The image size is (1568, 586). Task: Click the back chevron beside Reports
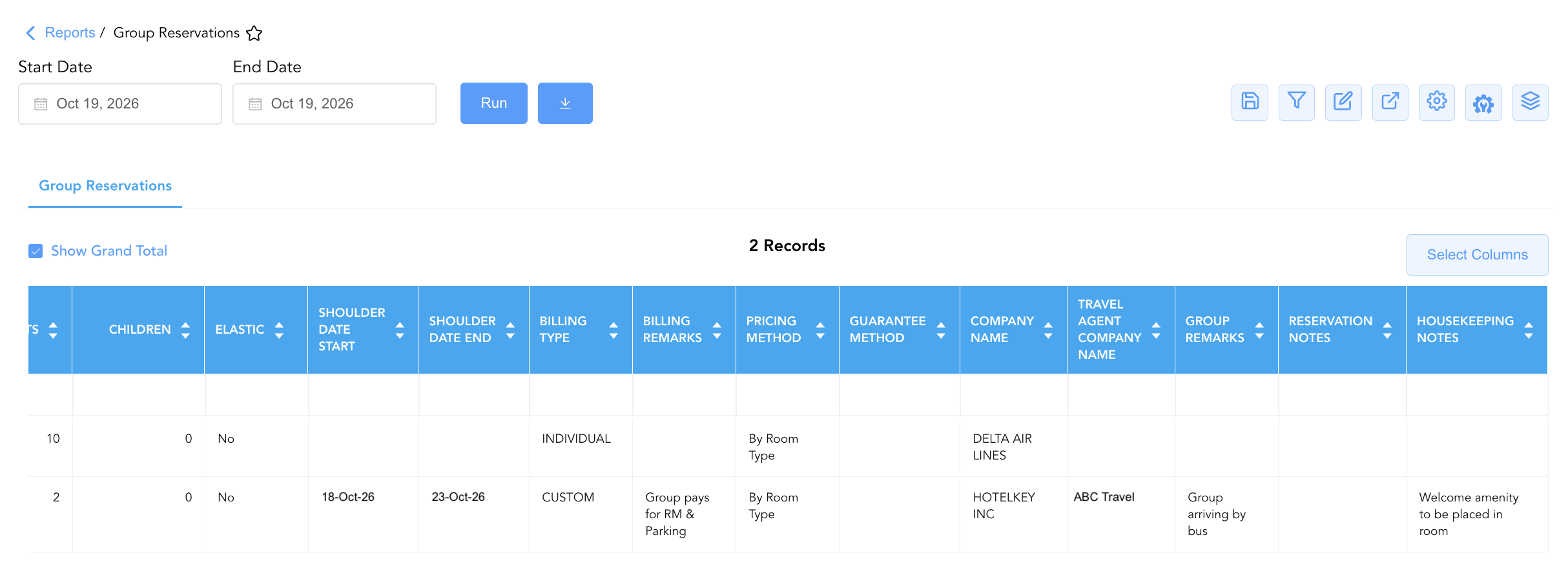pyautogui.click(x=30, y=33)
